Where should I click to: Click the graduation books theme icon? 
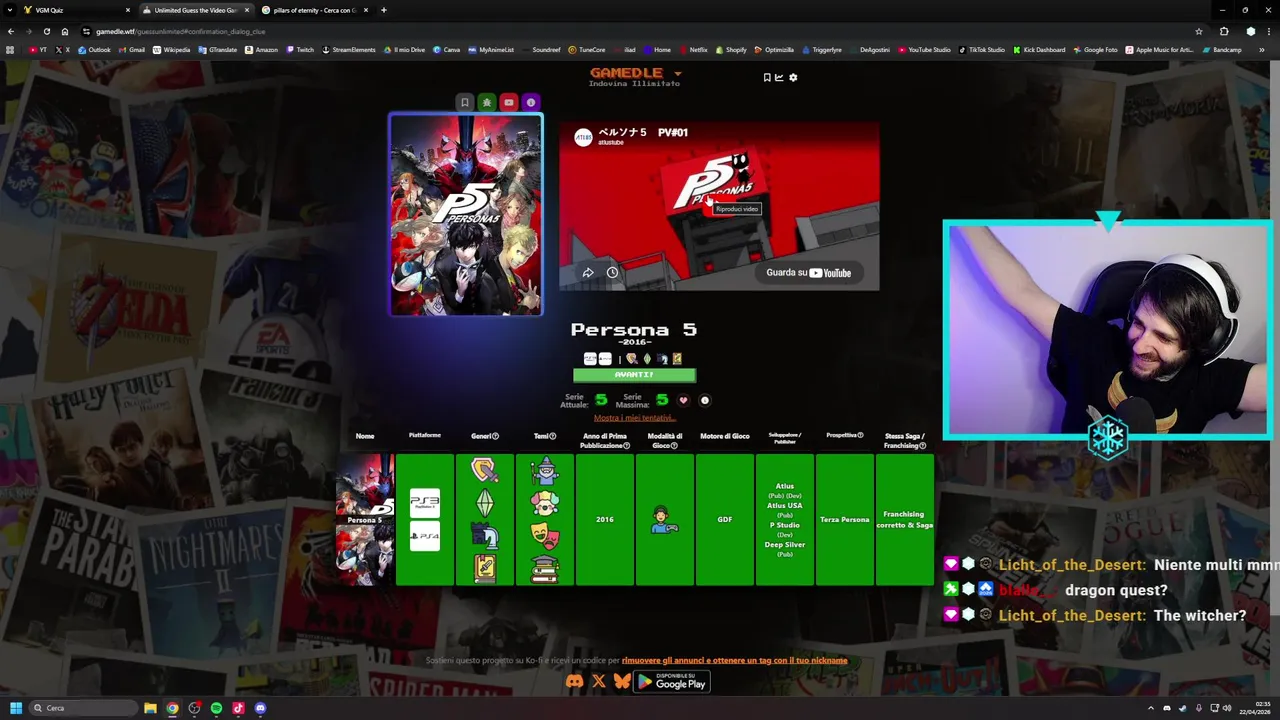coord(545,569)
